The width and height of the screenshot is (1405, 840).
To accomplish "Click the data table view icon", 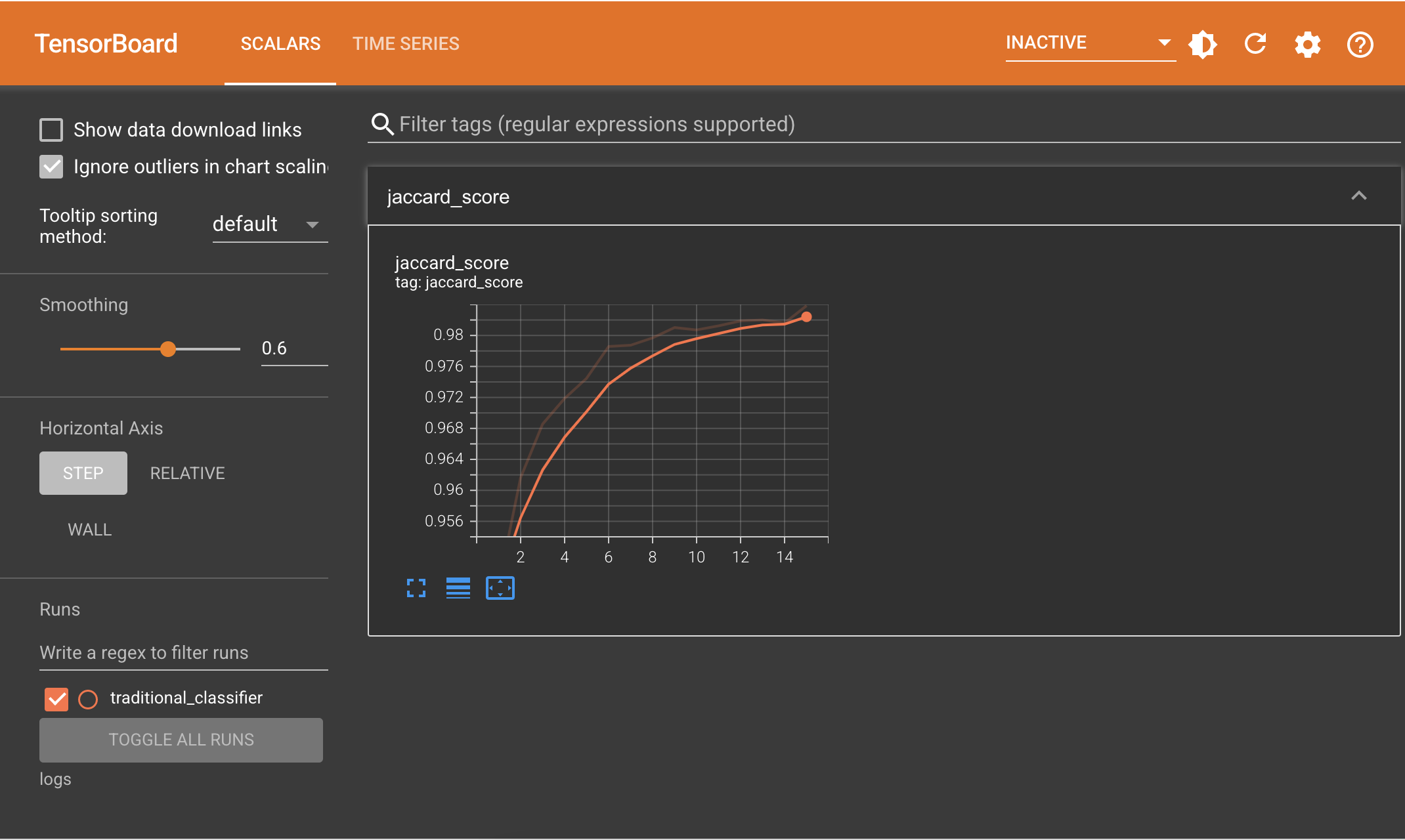I will (459, 589).
